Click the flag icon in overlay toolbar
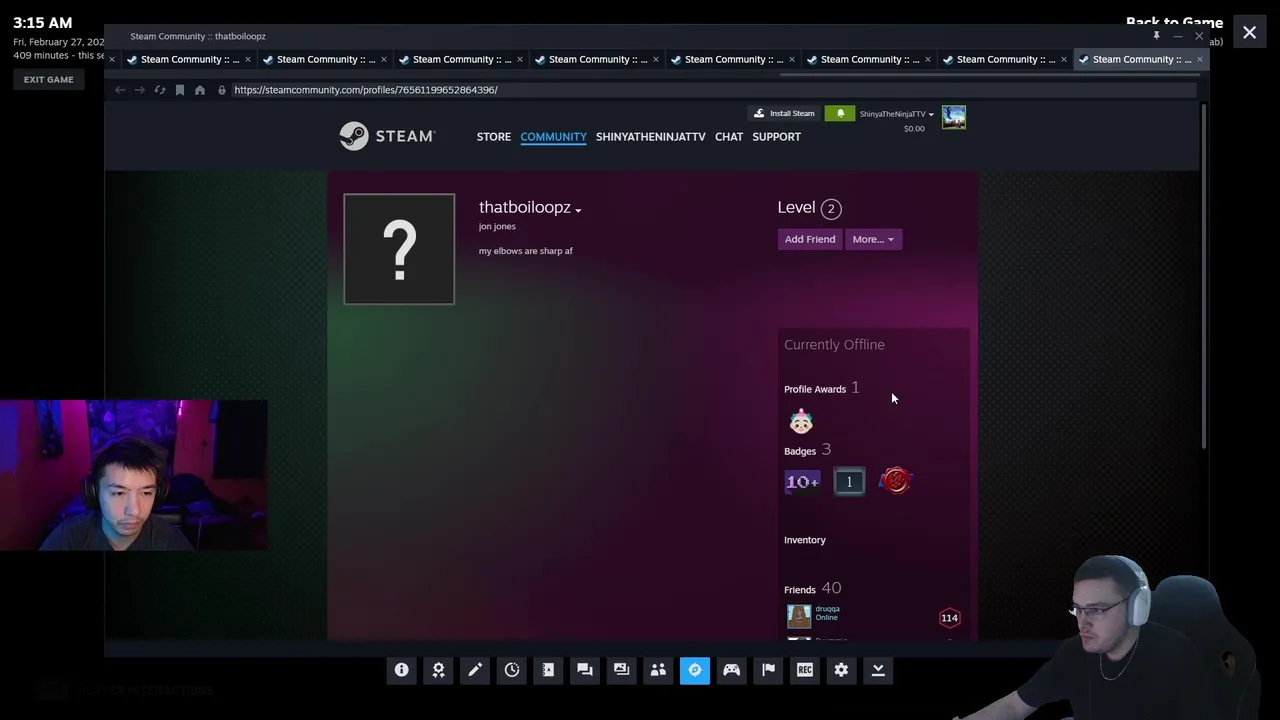 click(768, 670)
